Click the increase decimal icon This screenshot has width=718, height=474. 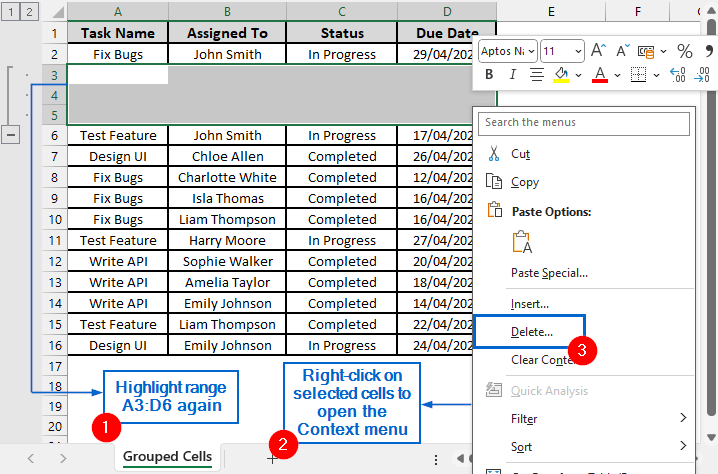click(678, 75)
